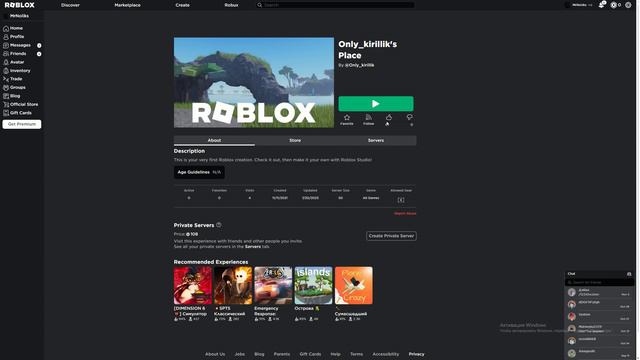The height and width of the screenshot is (360, 640).
Task: Switch to the Store tab
Action: (x=295, y=140)
